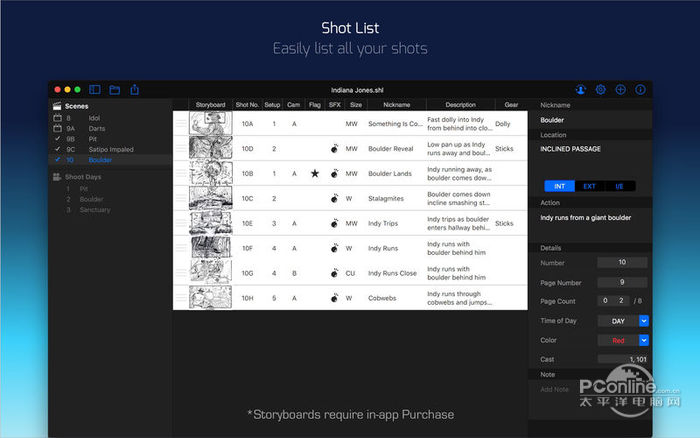Image resolution: width=700 pixels, height=438 pixels.
Task: Click the SFX bomb icon for 10D
Action: [334, 149]
